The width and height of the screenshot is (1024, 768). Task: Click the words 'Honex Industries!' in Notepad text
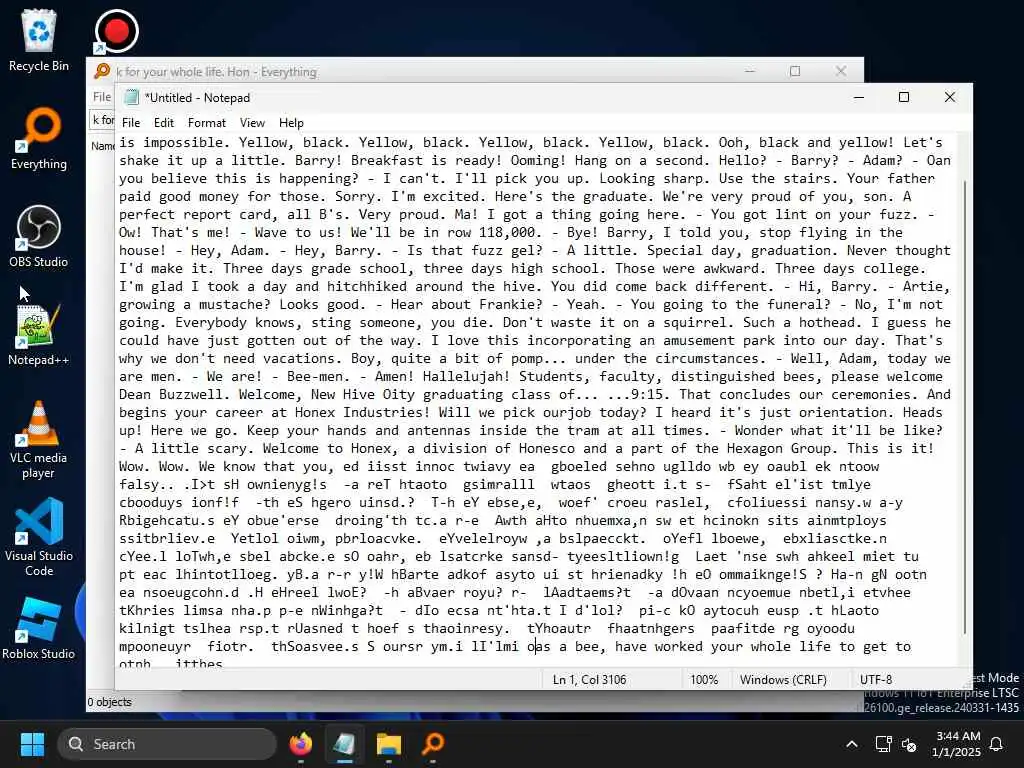[x=362, y=413]
